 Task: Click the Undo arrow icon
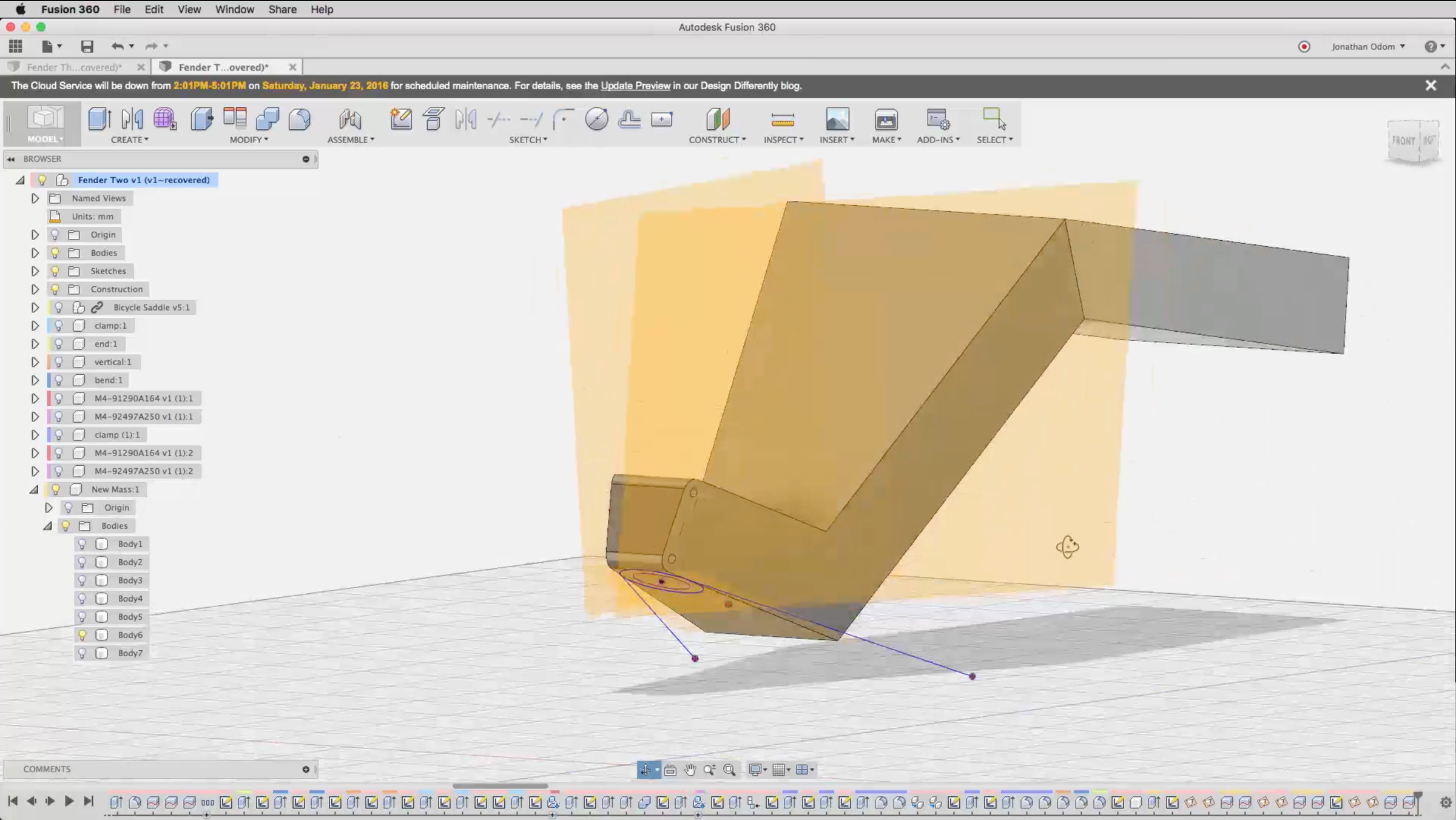(117, 46)
